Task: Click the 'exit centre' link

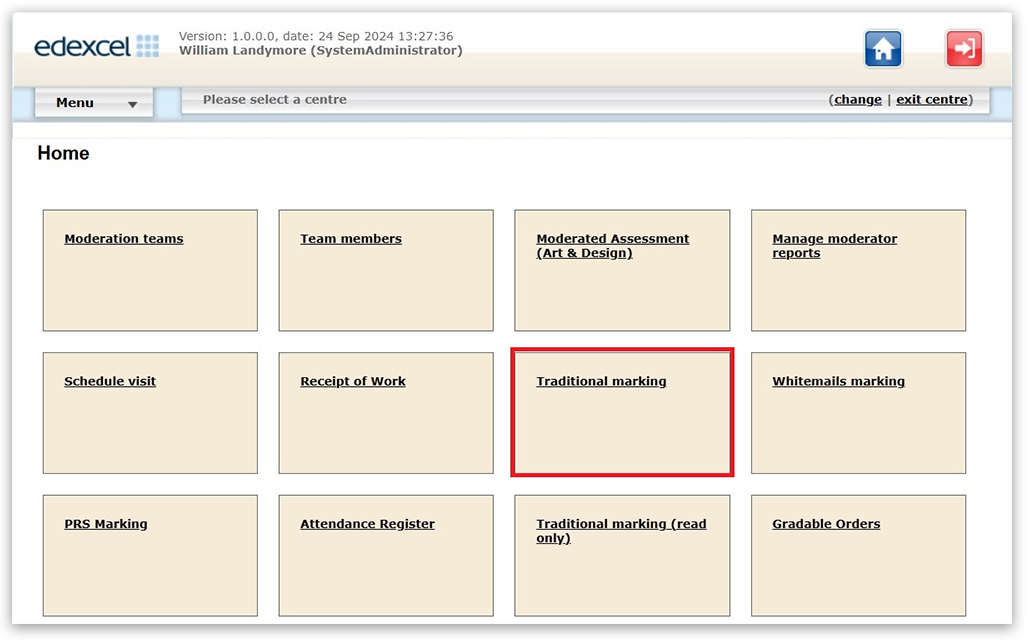Action: [931, 100]
